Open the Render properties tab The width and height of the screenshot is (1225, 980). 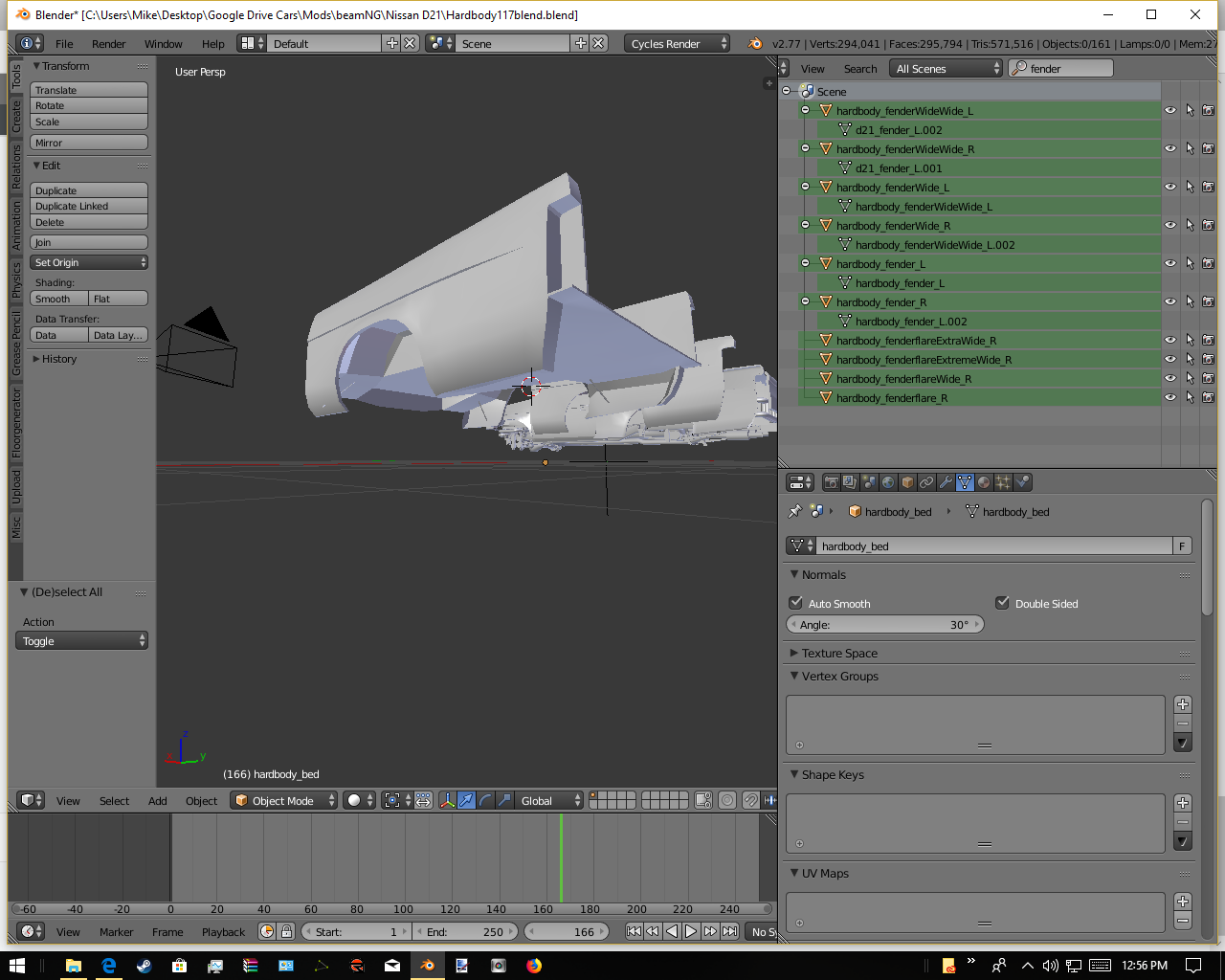(831, 482)
